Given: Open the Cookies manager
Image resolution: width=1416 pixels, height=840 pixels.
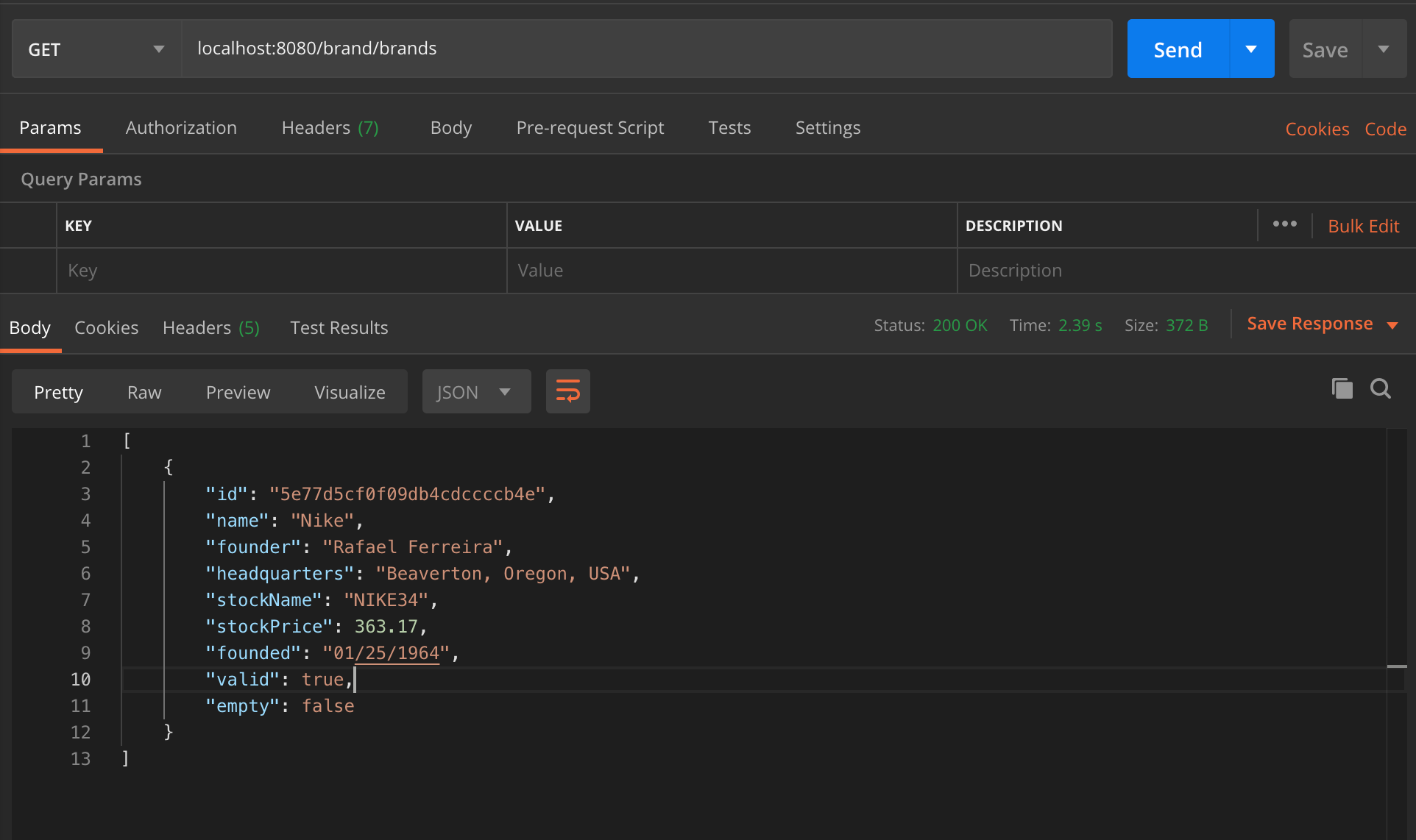Looking at the screenshot, I should pyautogui.click(x=1317, y=128).
